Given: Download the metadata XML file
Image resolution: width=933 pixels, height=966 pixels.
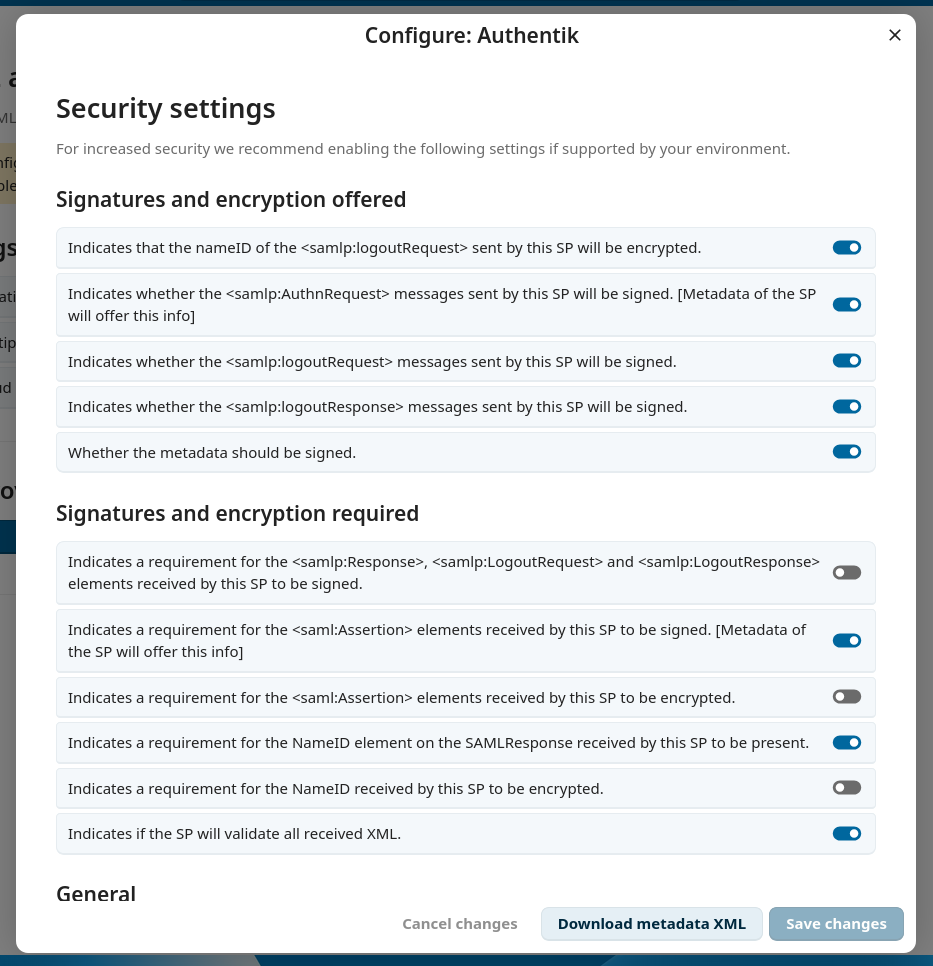Looking at the screenshot, I should point(651,923).
